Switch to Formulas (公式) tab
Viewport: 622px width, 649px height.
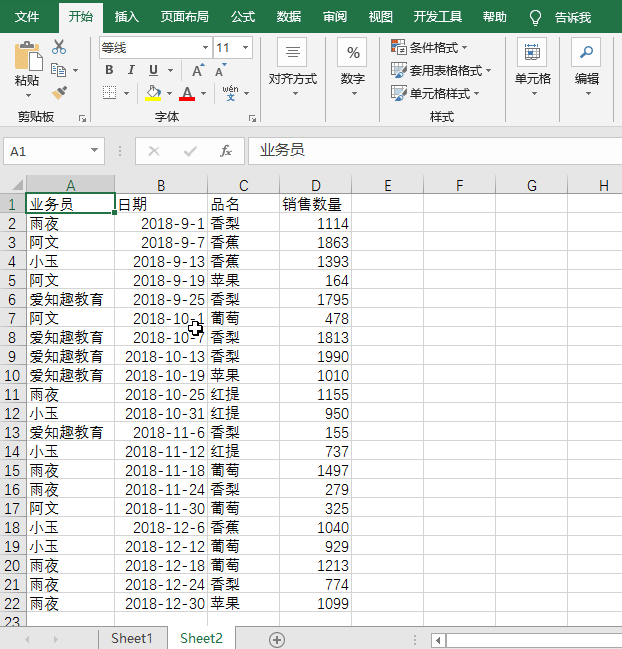tap(243, 17)
